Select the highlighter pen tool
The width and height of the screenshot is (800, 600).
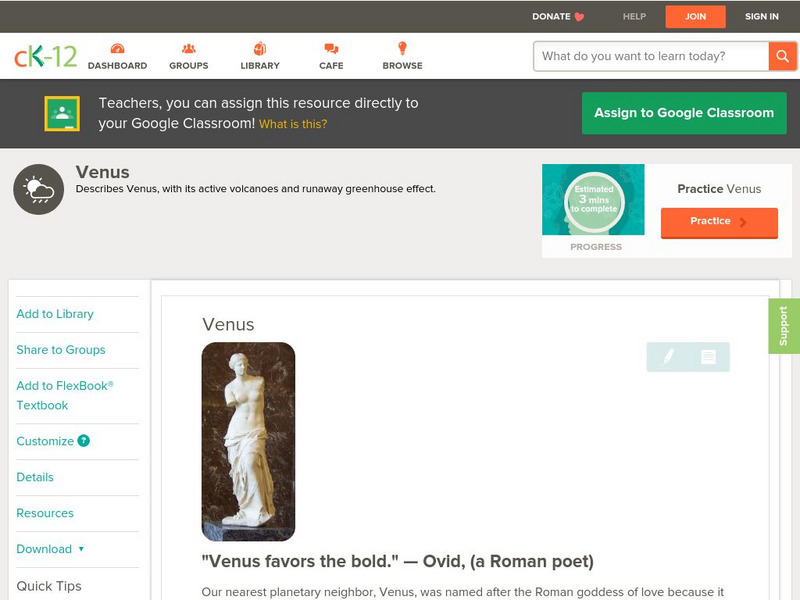668,356
